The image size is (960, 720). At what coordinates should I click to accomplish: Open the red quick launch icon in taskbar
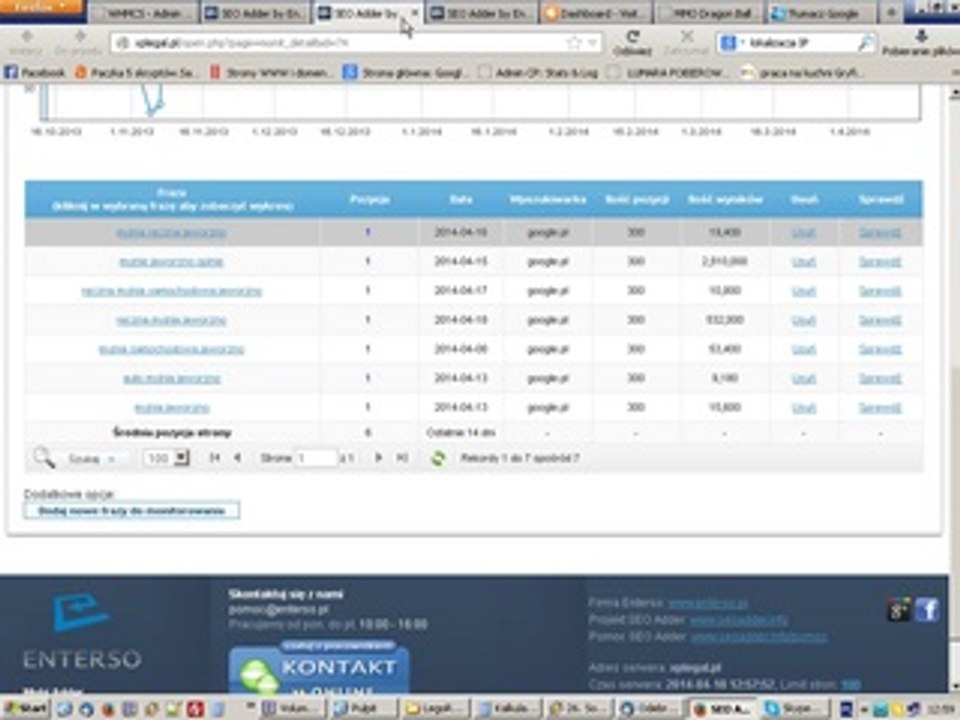pos(195,709)
